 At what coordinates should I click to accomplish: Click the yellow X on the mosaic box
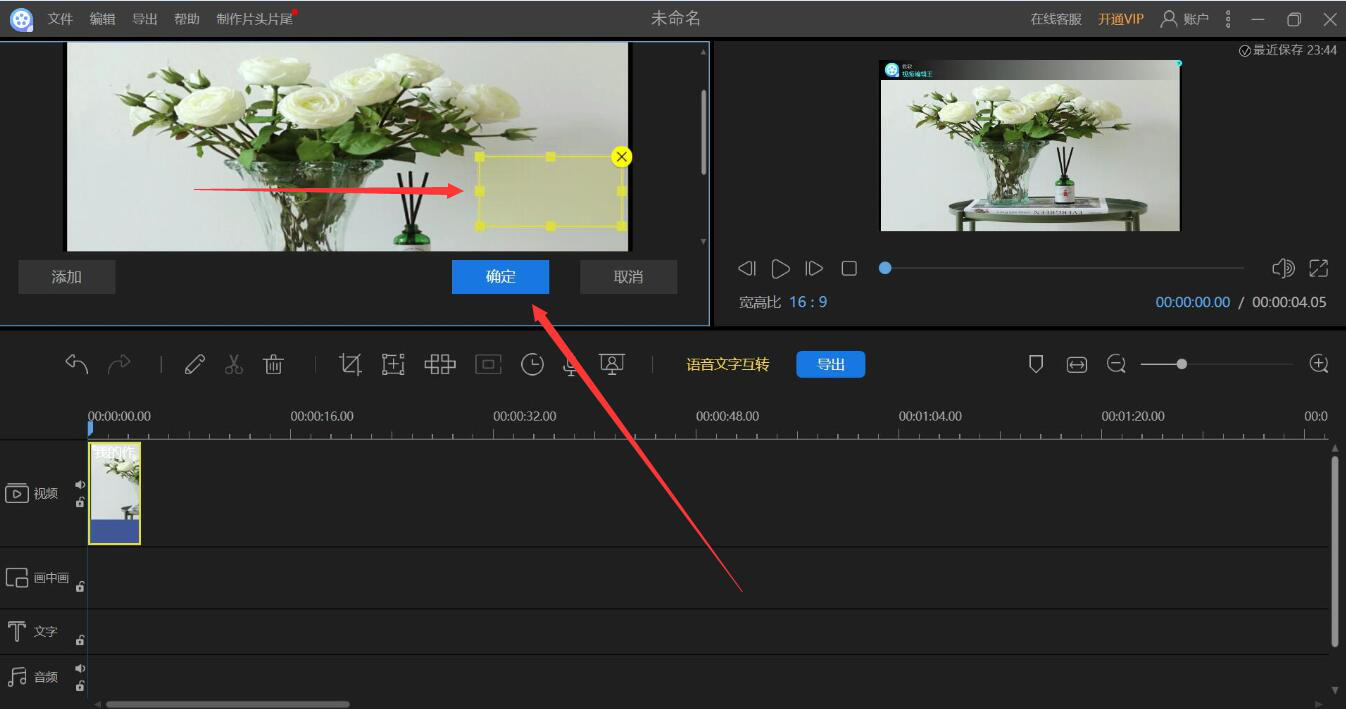tap(622, 156)
